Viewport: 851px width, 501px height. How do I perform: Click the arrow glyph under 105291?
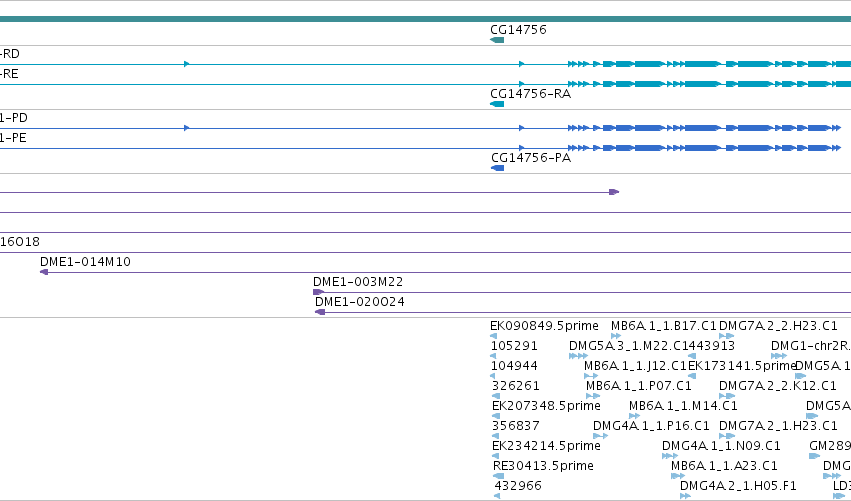tap(493, 356)
